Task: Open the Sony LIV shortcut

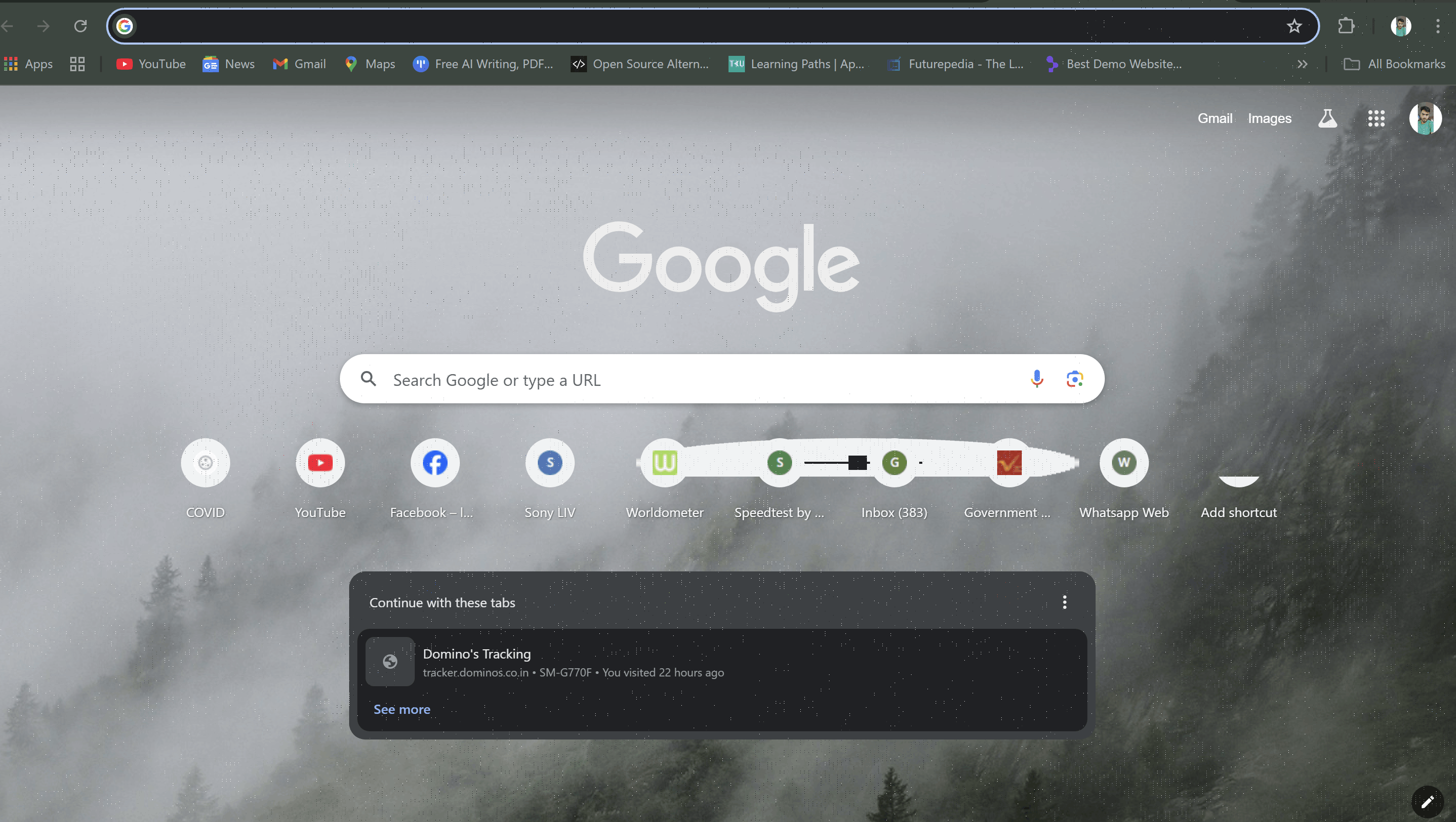Action: click(550, 463)
